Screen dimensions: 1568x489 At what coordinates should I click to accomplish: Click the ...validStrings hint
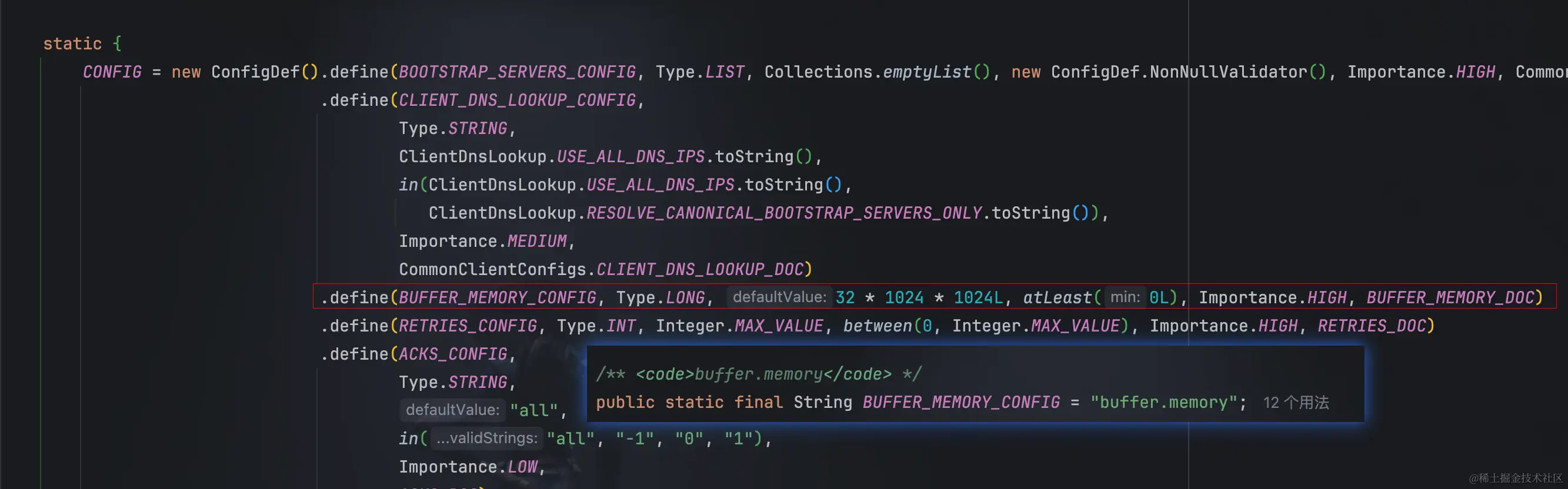click(486, 438)
